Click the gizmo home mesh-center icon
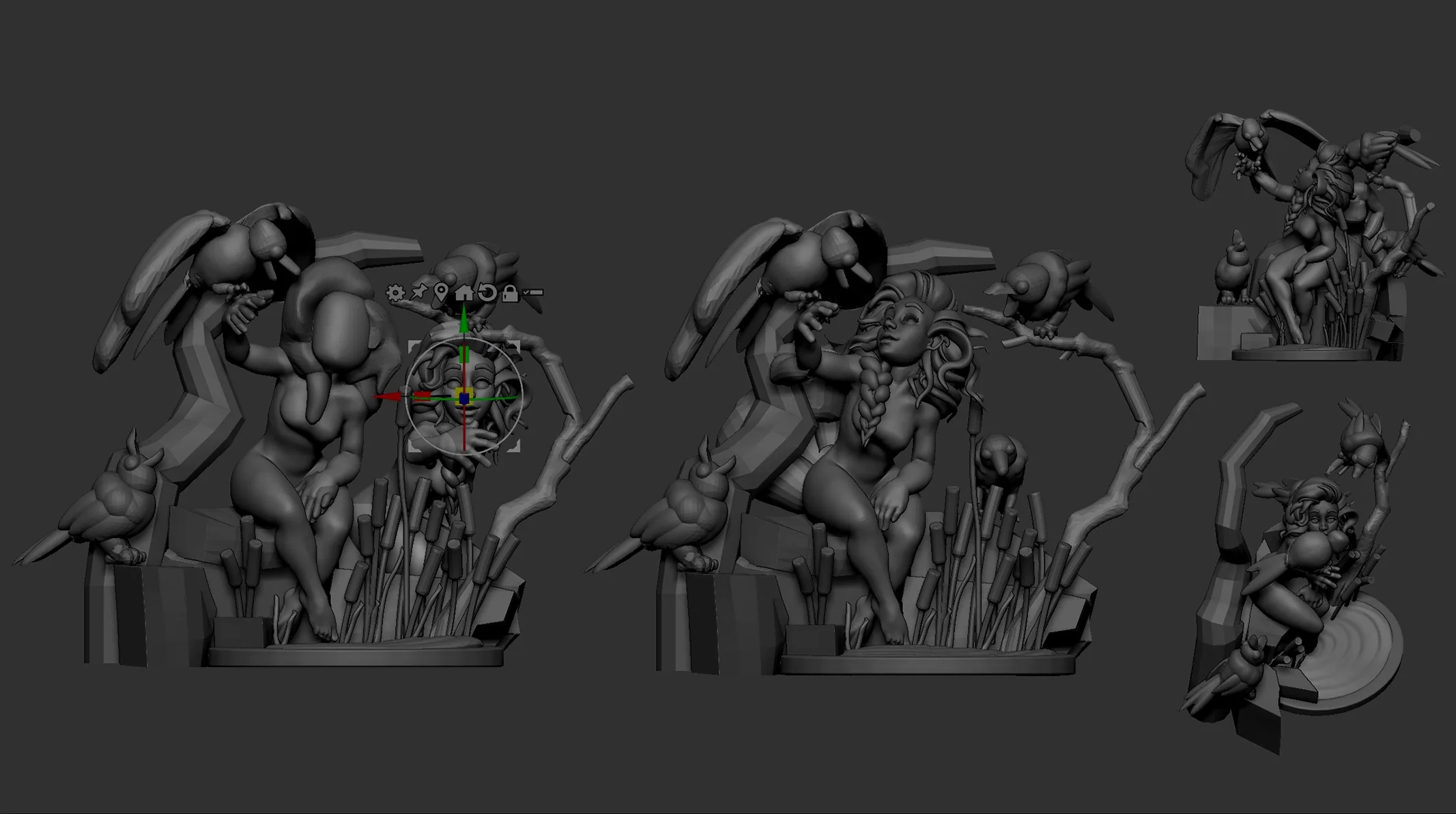The width and height of the screenshot is (1456, 814). pos(464,292)
